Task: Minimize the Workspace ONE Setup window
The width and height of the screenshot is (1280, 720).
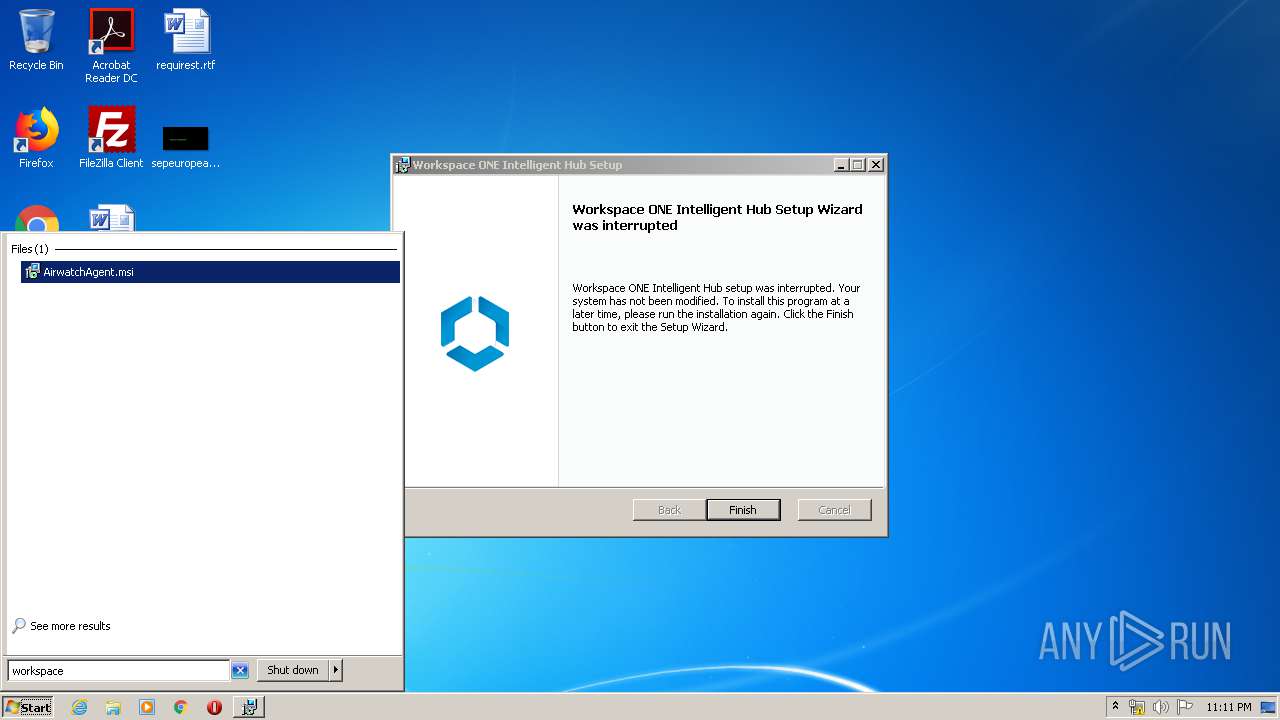Action: pyautogui.click(x=841, y=165)
